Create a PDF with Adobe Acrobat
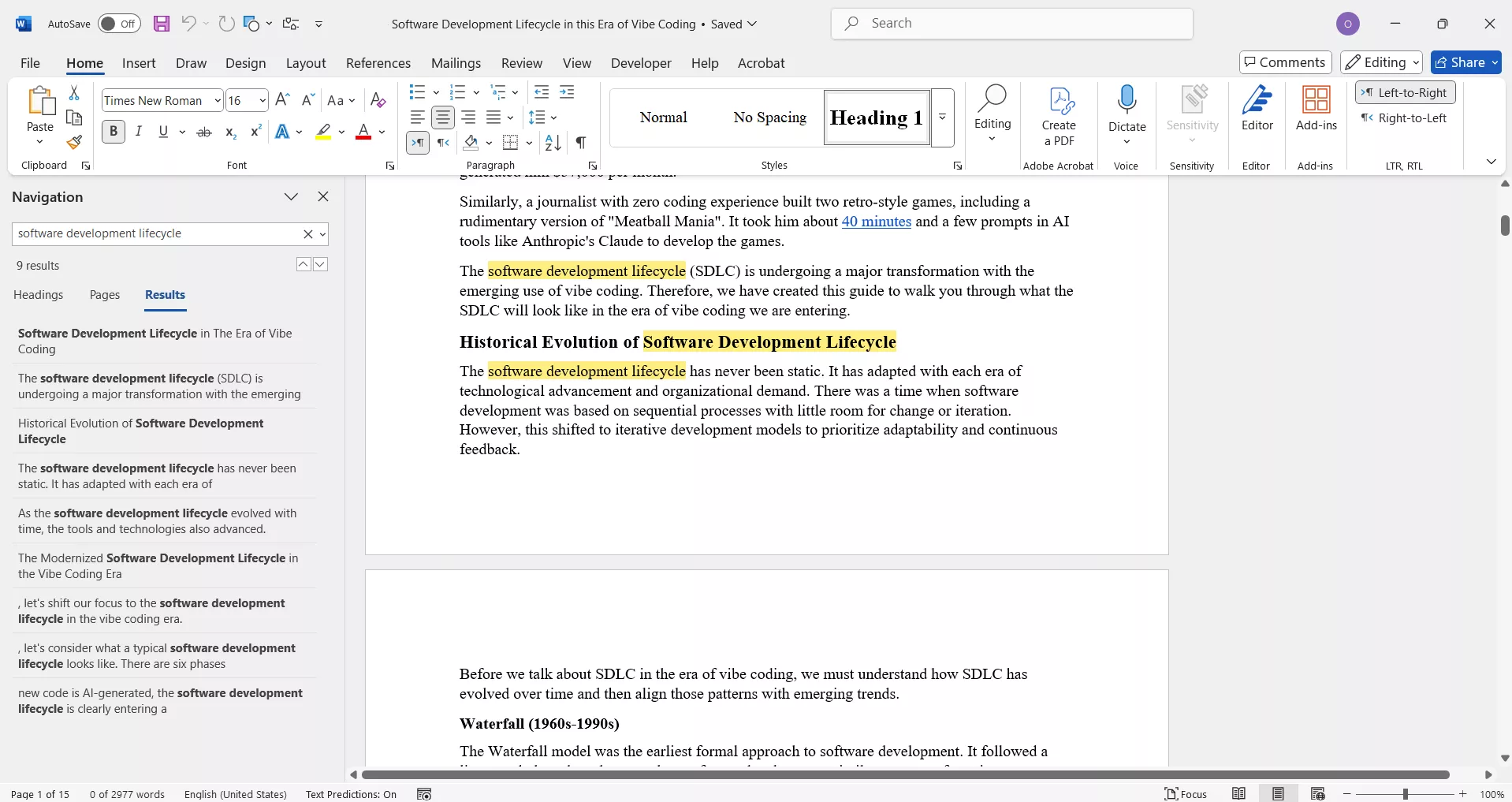The height and width of the screenshot is (802, 1512). 1059,114
